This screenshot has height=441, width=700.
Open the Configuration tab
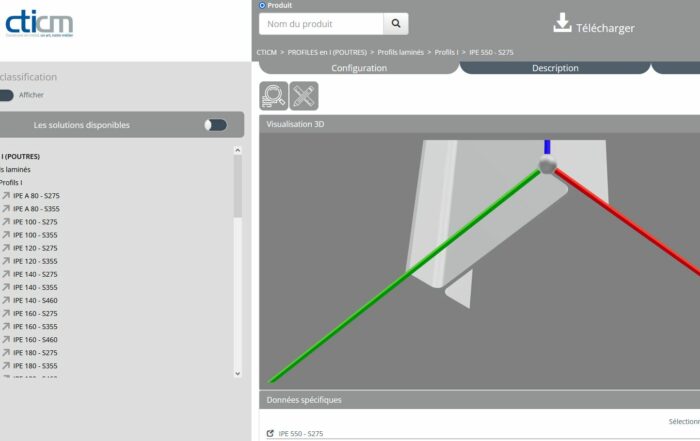[359, 68]
